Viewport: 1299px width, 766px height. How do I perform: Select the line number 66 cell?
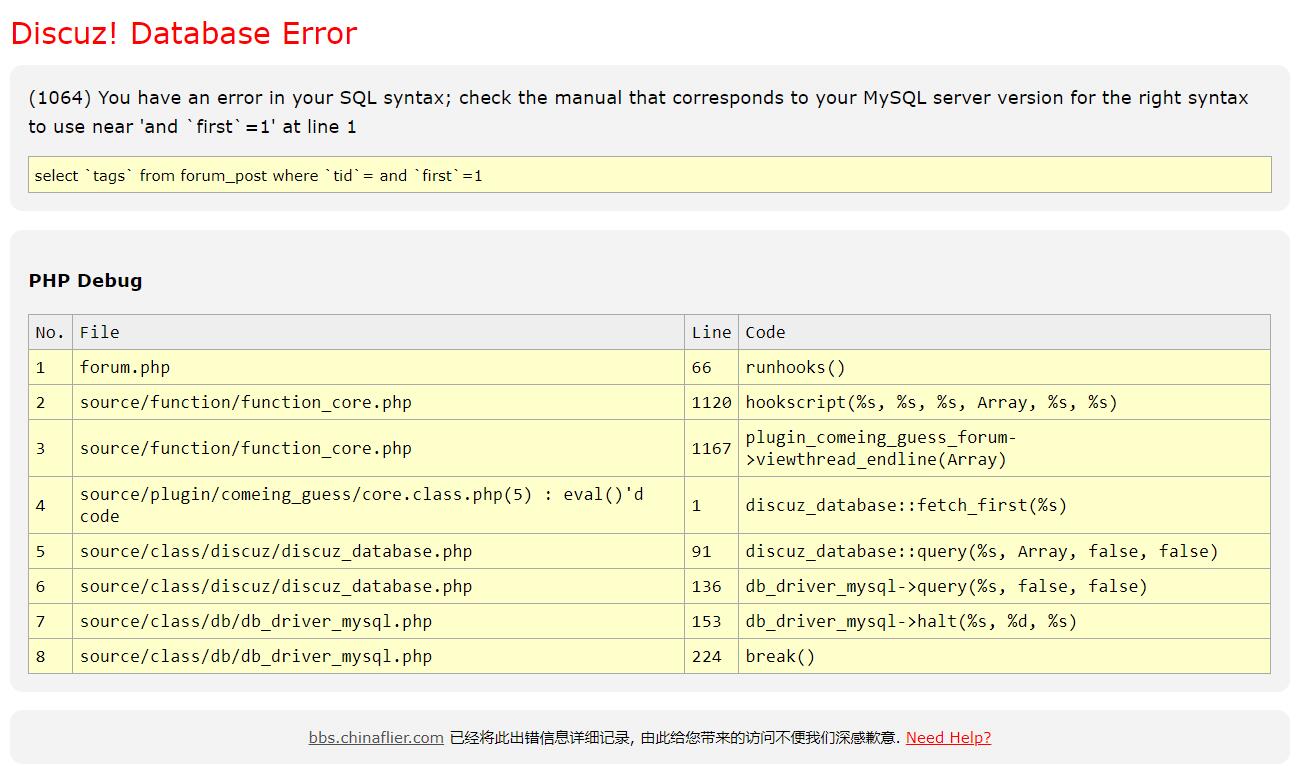711,367
